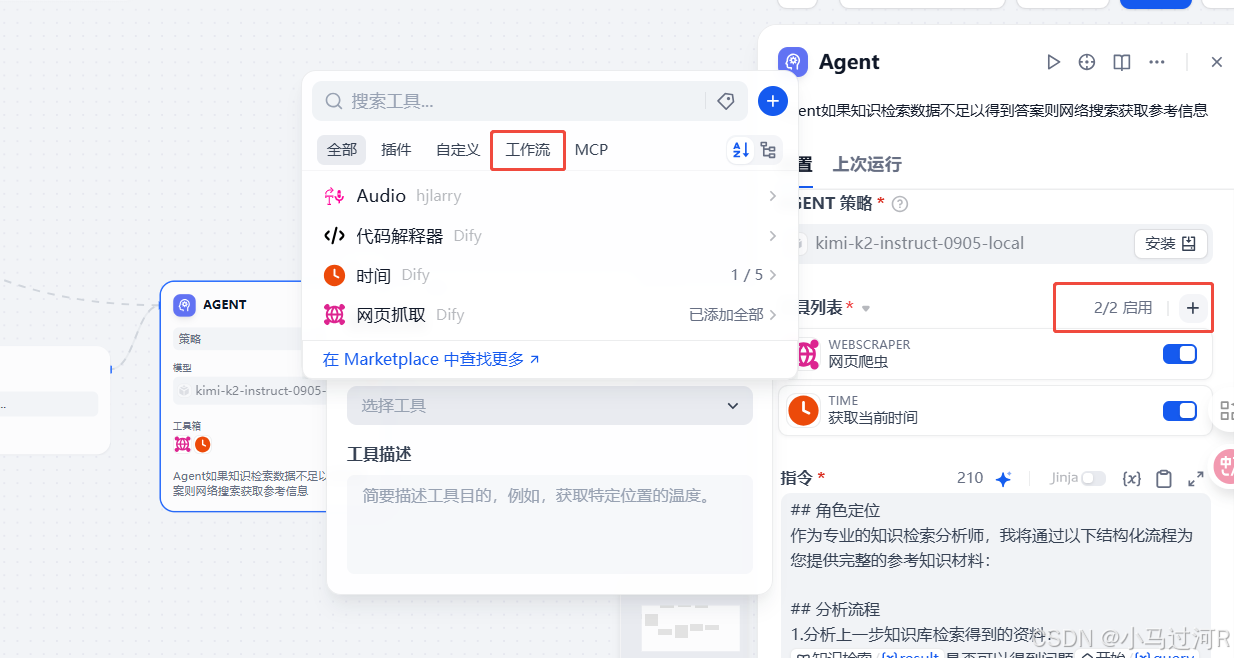The height and width of the screenshot is (658, 1234).
Task: Click the help question mark next to AGENT 策略
Action: [900, 204]
